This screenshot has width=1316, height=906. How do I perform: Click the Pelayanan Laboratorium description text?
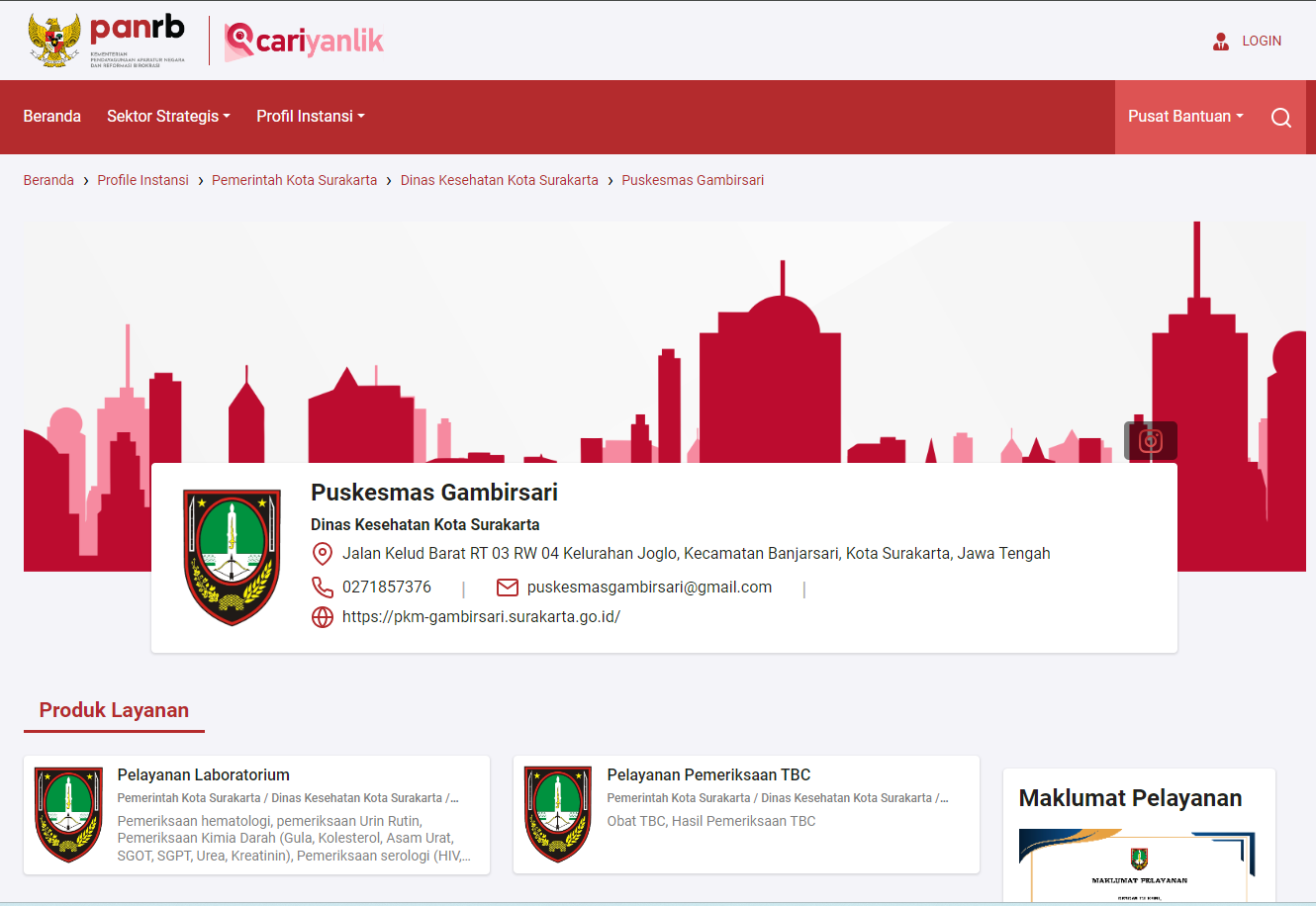(x=294, y=839)
